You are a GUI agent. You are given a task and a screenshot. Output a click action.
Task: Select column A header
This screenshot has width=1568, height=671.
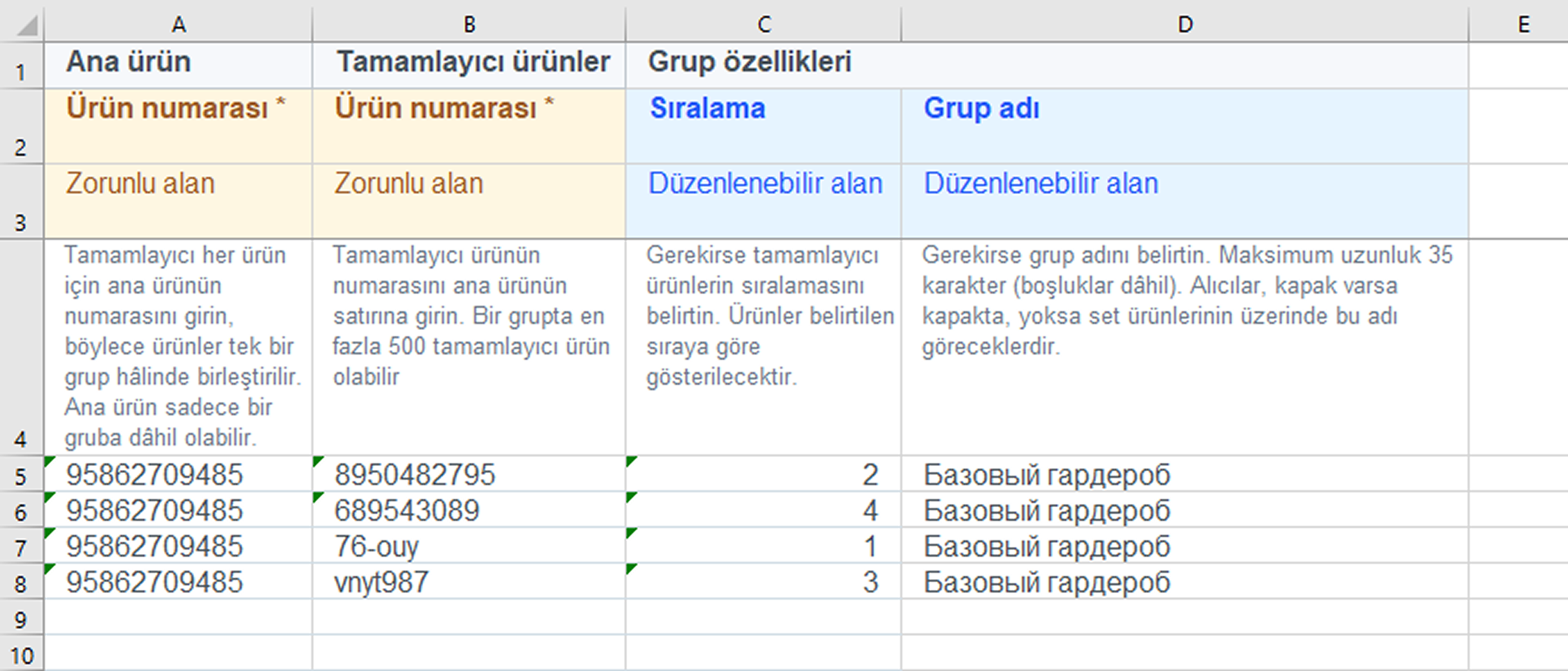point(178,24)
